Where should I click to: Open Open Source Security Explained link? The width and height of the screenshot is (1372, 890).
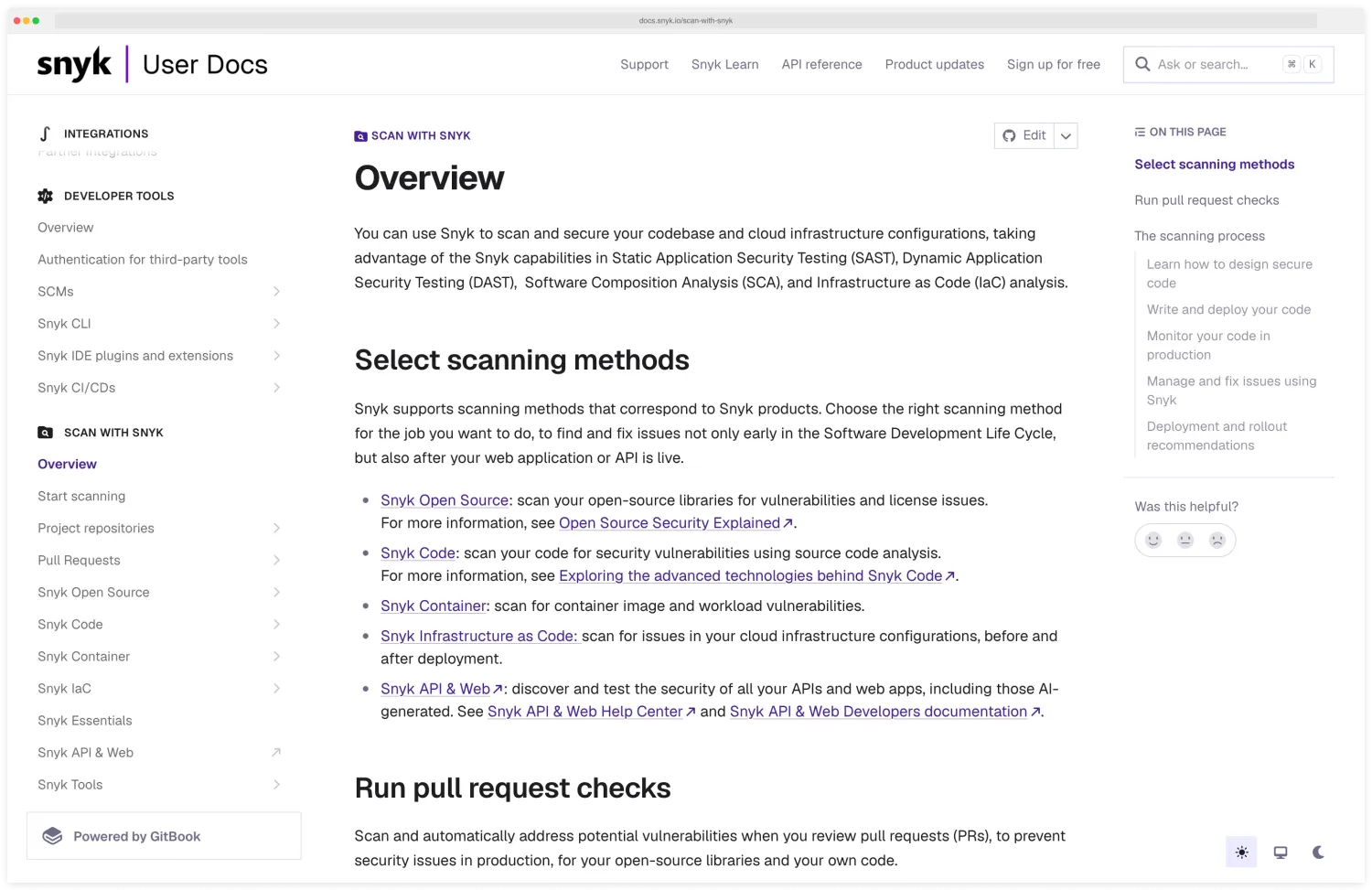pos(676,523)
